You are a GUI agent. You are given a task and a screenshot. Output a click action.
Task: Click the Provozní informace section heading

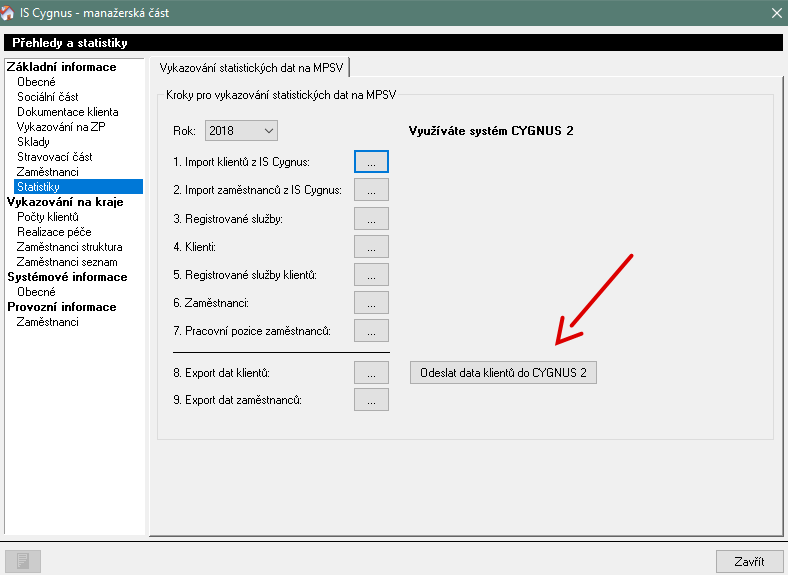click(62, 307)
